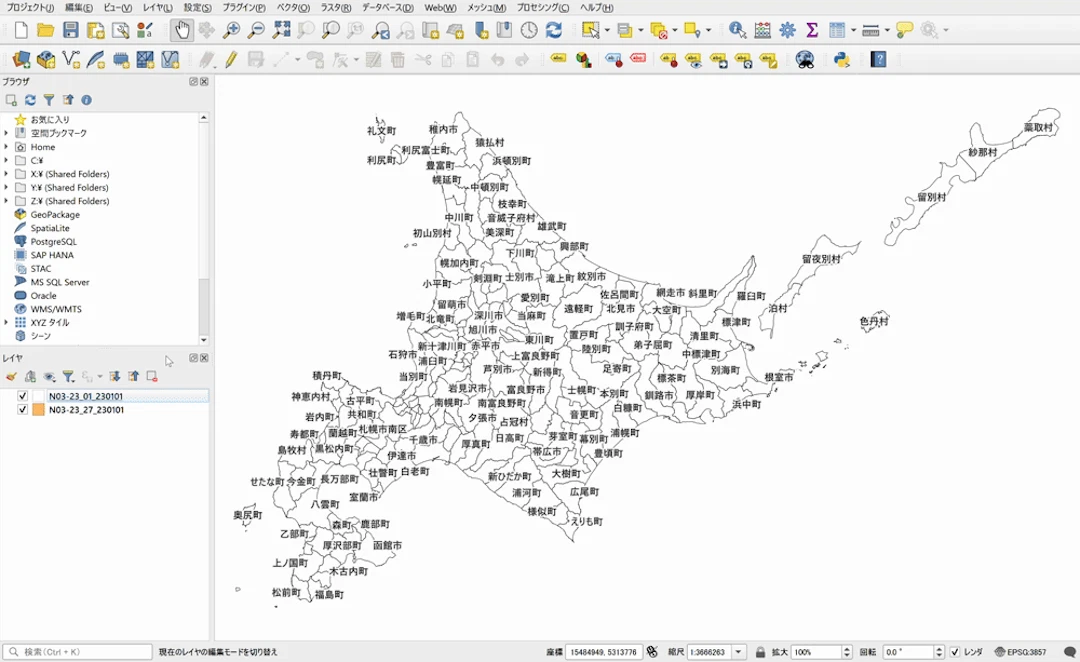This screenshot has height=662, width=1080.
Task: Refresh the map canvas with the blue arrows icon
Action: click(554, 30)
